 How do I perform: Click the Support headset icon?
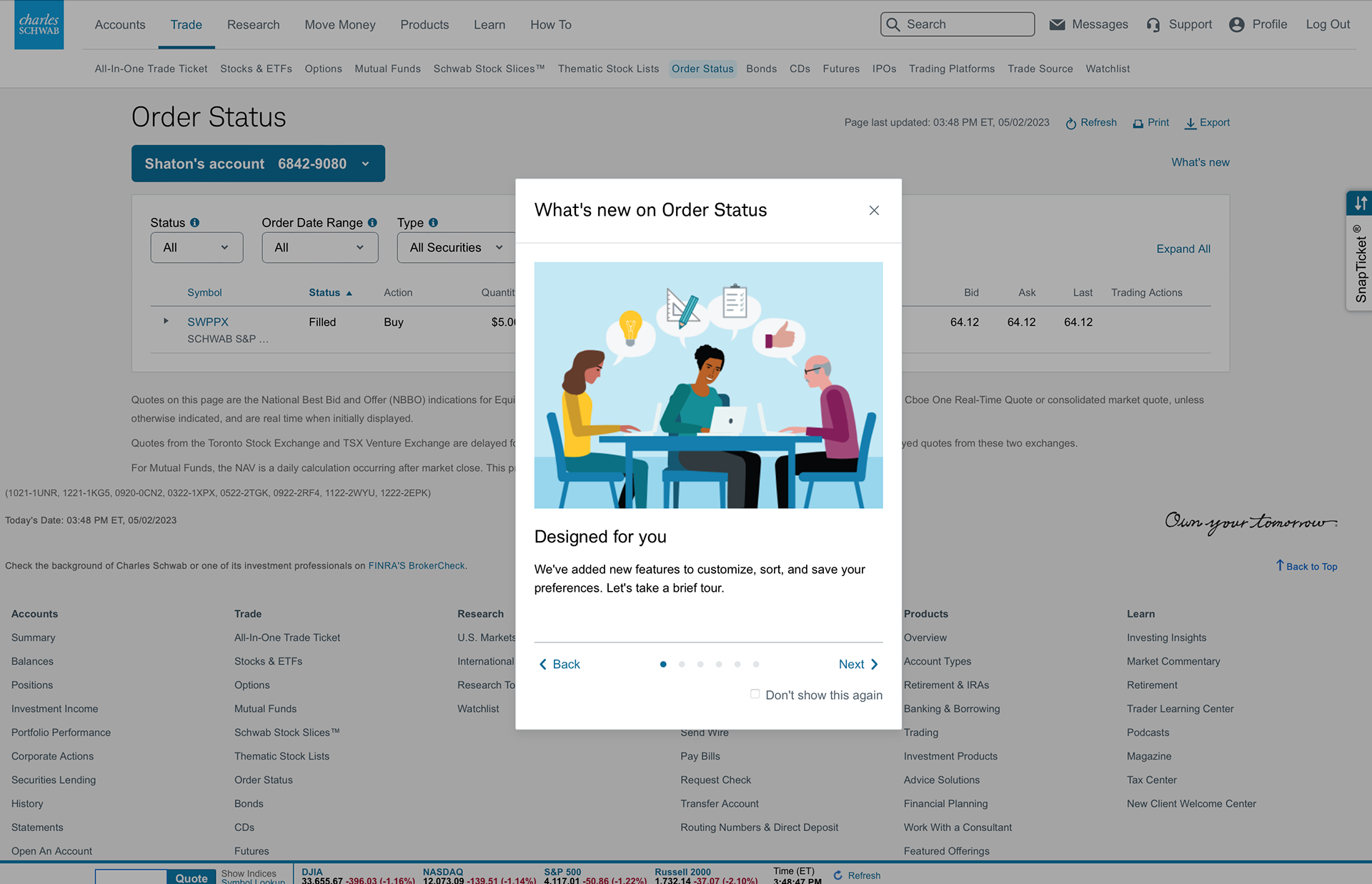pyautogui.click(x=1153, y=25)
